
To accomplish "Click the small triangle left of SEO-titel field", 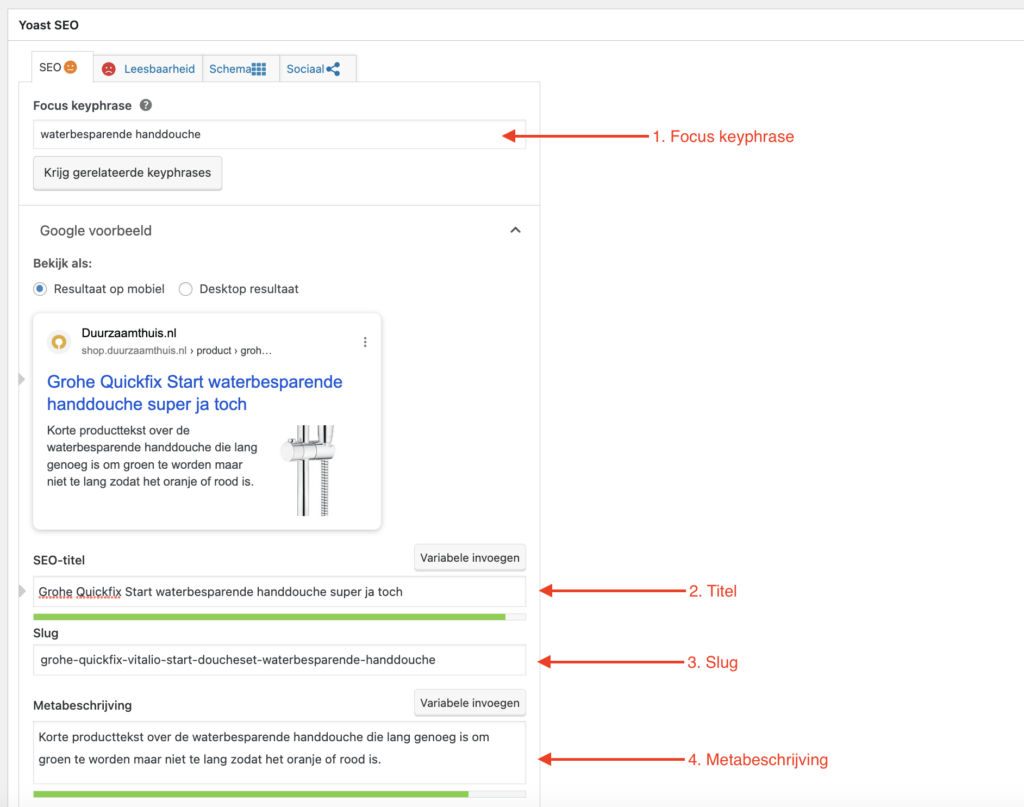I will [22, 591].
